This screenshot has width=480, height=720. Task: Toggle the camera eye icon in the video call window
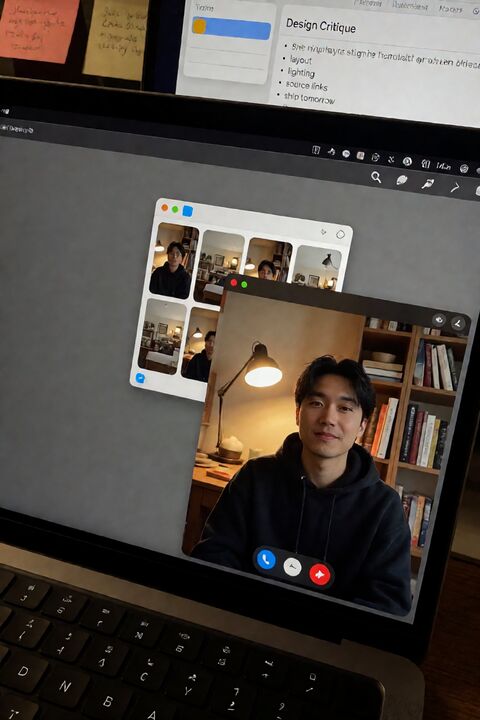[440, 320]
